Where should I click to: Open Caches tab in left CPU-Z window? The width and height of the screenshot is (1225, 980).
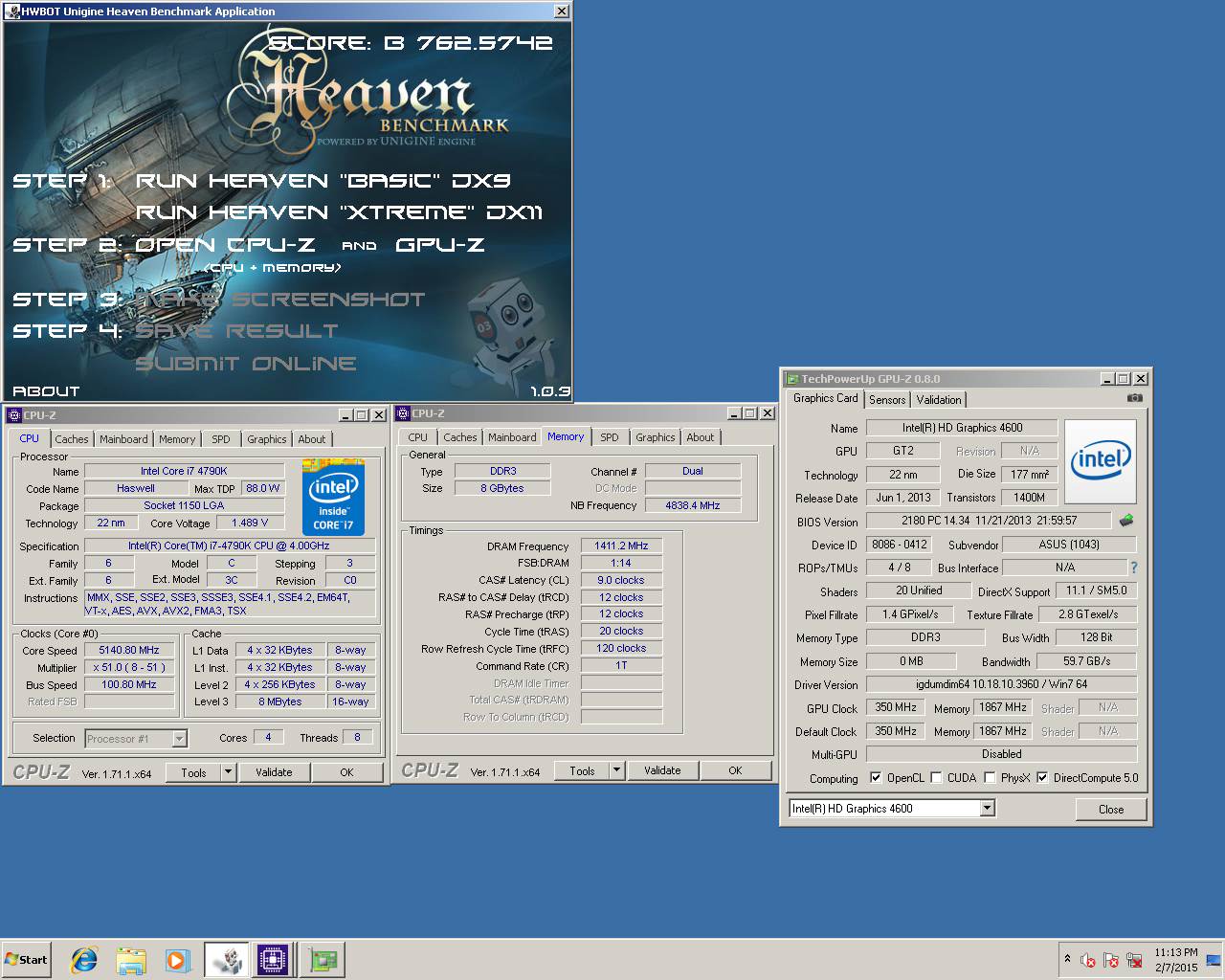pos(71,439)
